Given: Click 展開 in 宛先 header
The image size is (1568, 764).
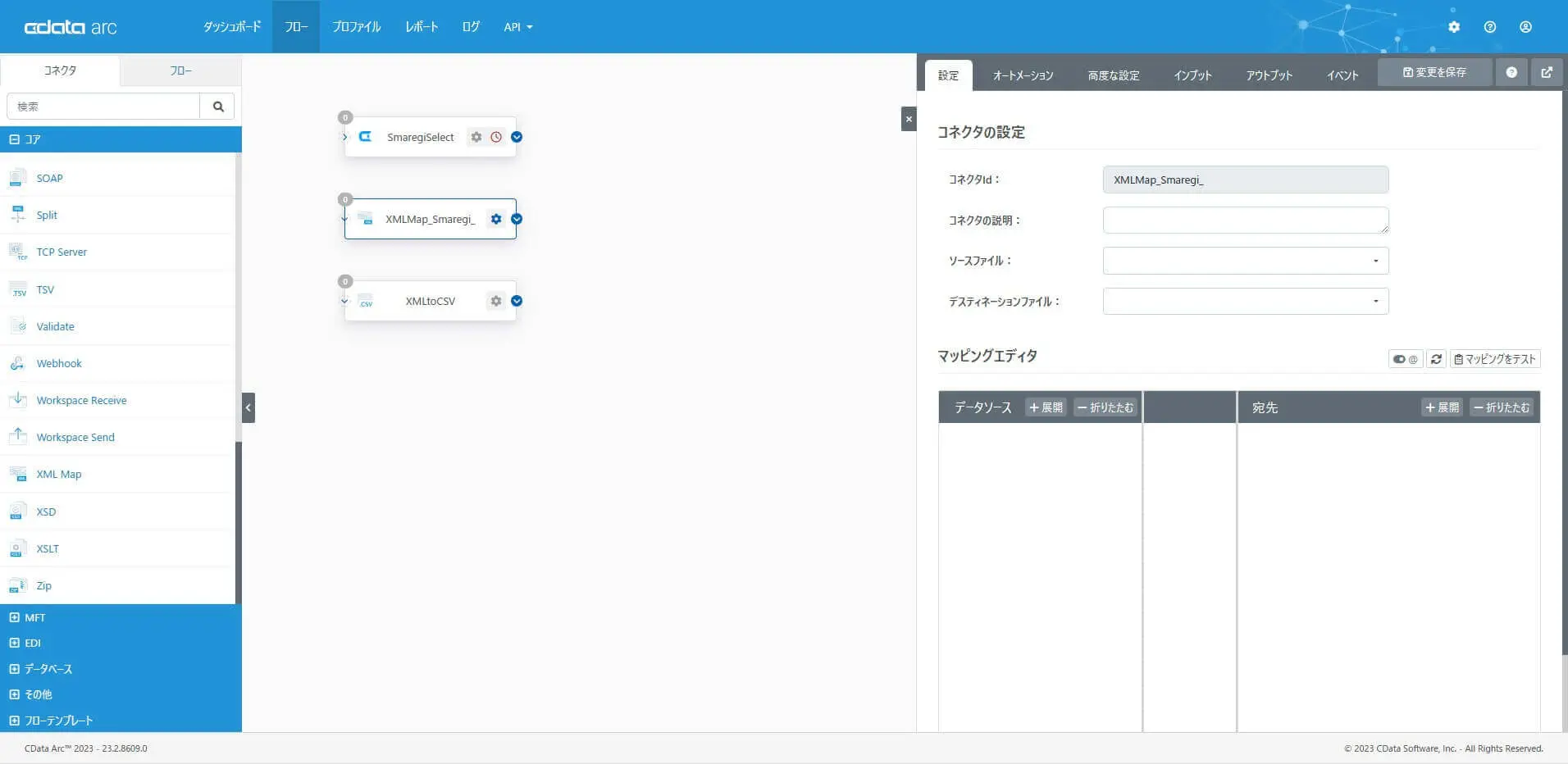Looking at the screenshot, I should point(1443,407).
